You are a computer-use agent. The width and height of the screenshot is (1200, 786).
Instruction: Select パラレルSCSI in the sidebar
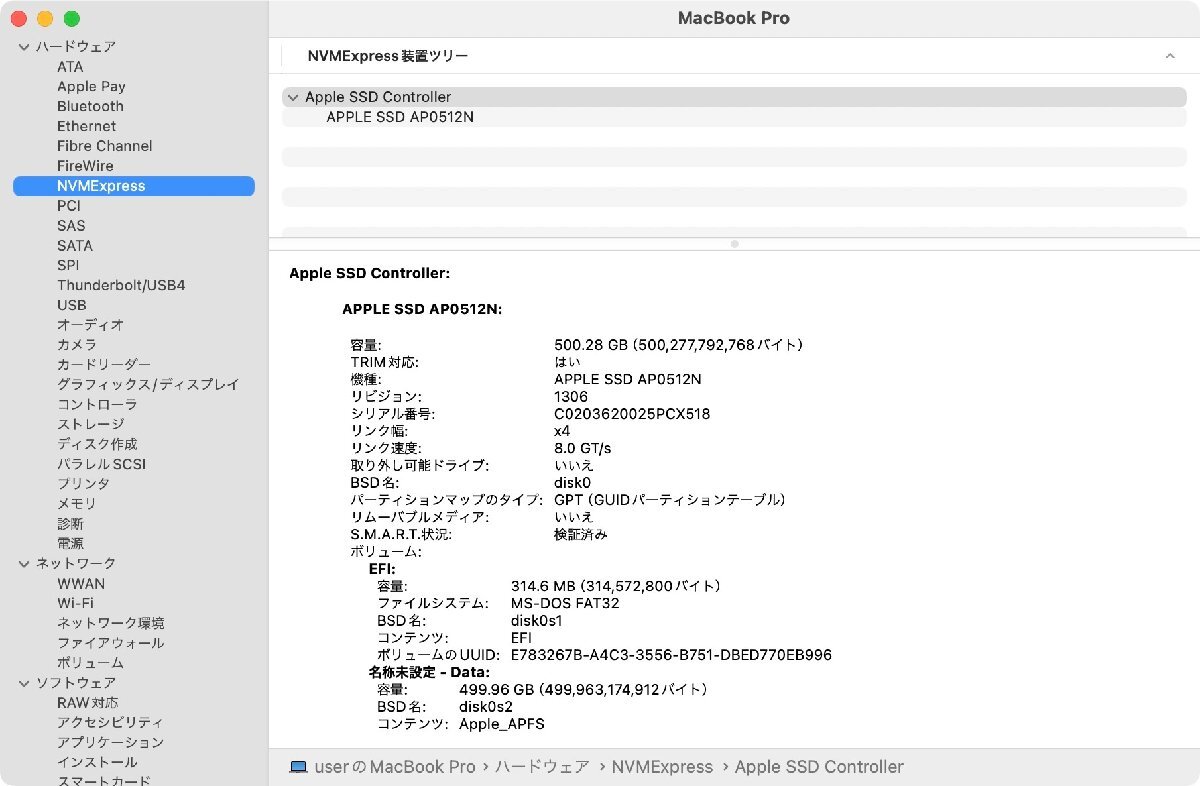click(101, 464)
